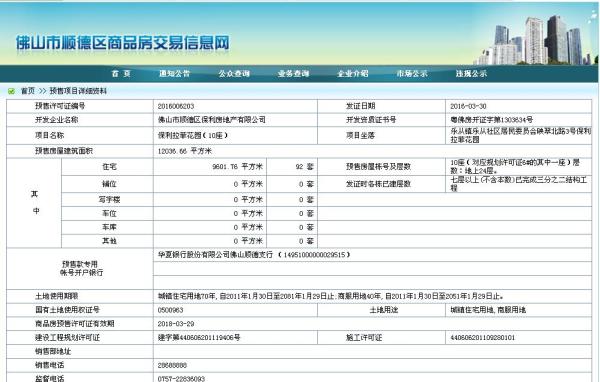This screenshot has width=600, height=382.
Task: Select the 项目坐落 label
Action: (360, 135)
